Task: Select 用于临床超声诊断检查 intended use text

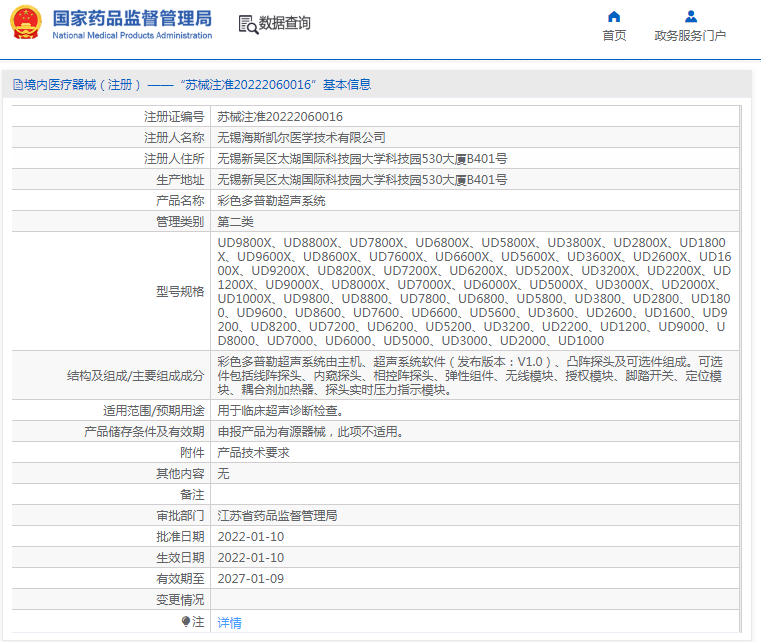Action: [x=281, y=411]
